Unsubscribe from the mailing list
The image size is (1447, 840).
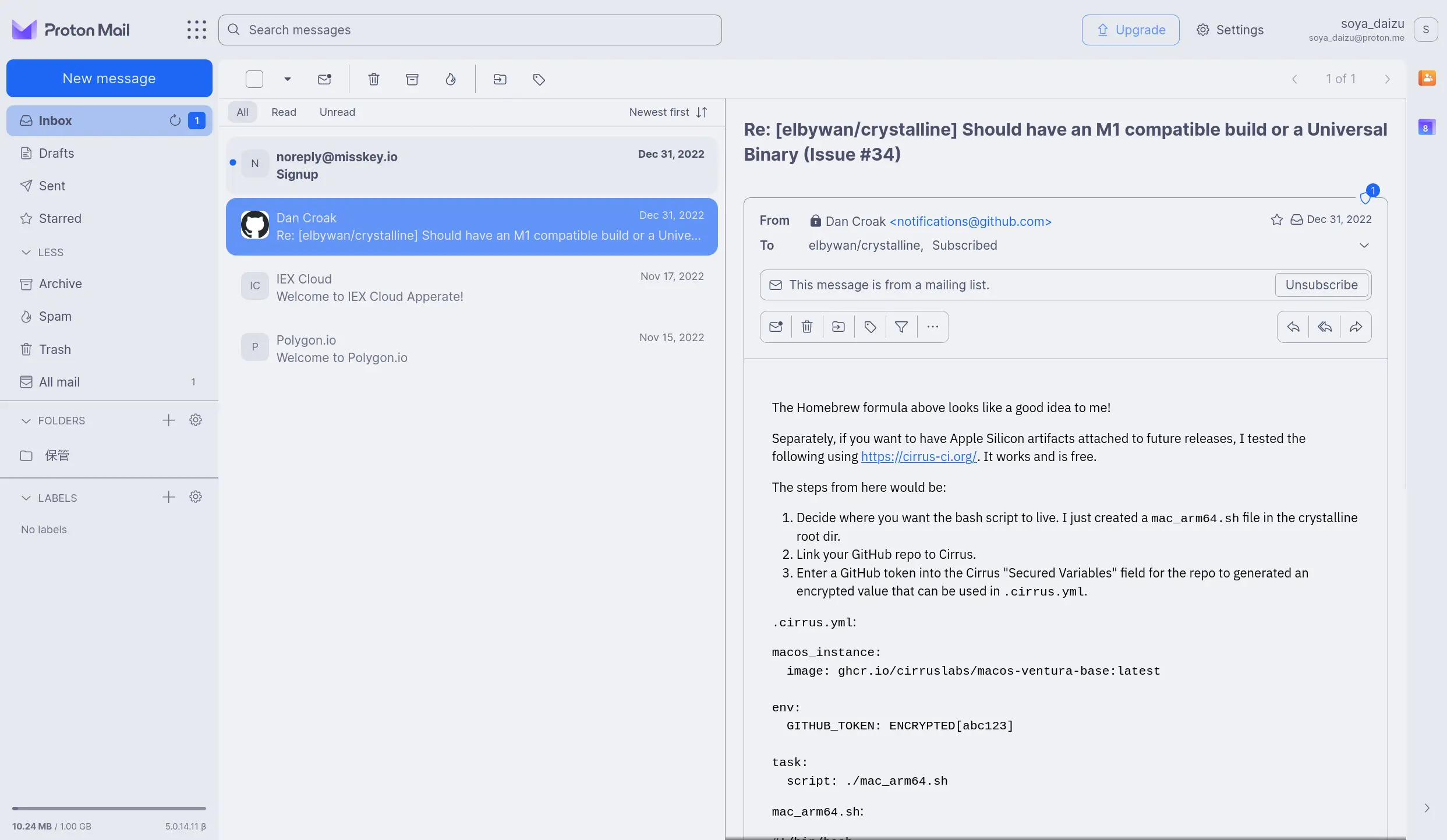click(1321, 285)
